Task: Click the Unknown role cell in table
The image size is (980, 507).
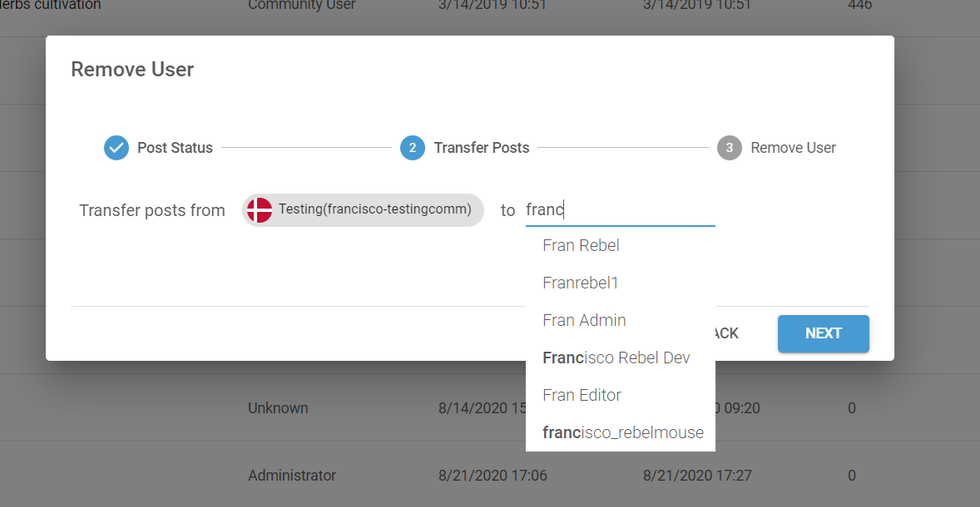Action: pos(278,408)
